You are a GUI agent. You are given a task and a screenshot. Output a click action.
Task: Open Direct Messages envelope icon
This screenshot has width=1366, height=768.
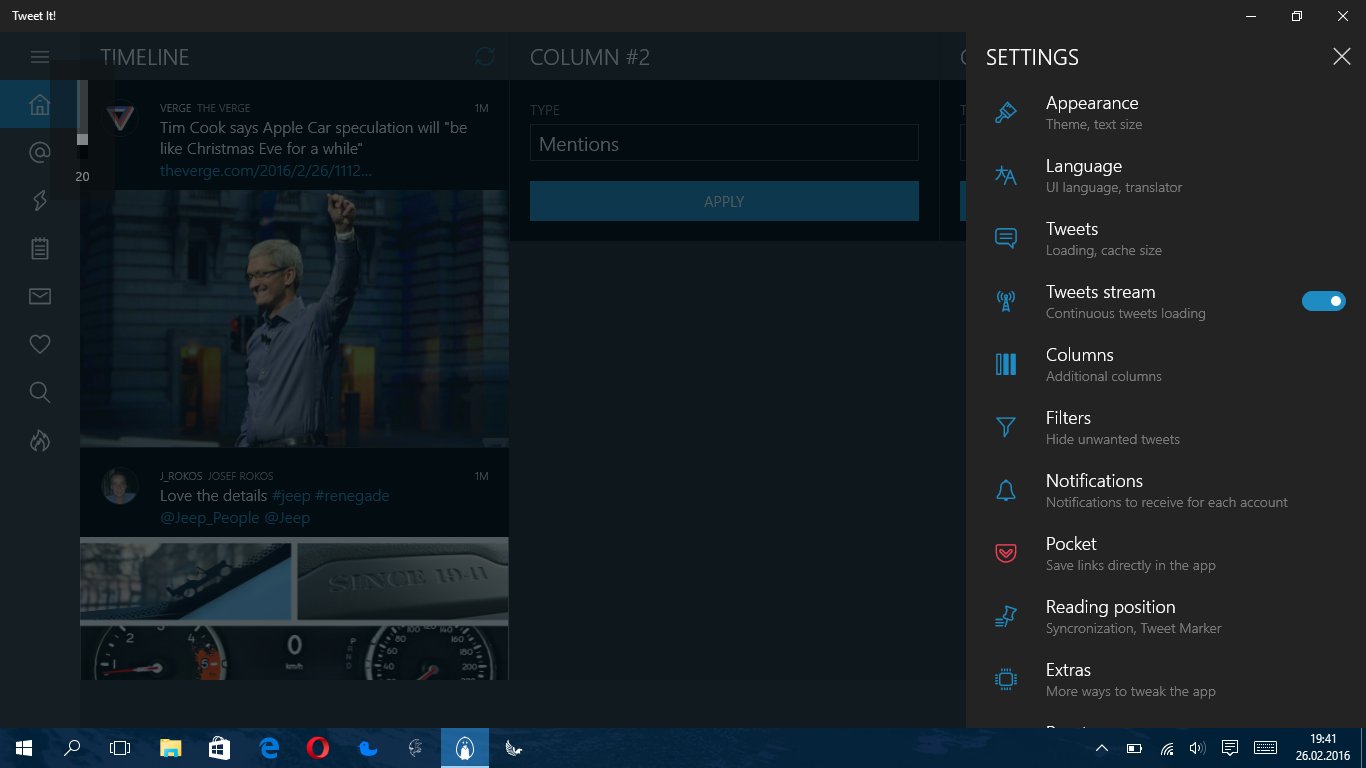click(40, 296)
